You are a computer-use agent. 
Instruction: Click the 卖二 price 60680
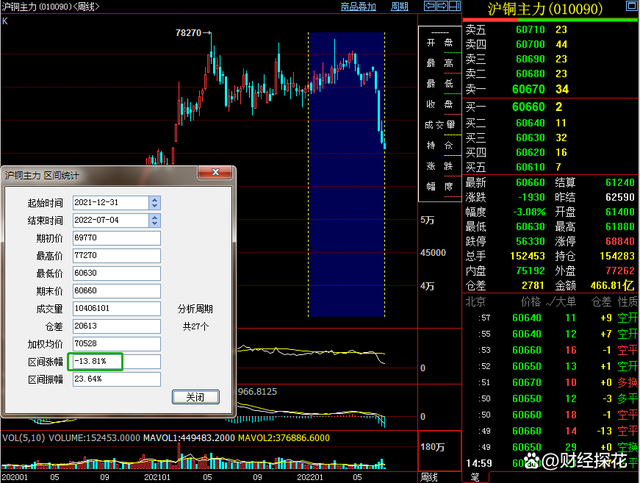point(530,73)
